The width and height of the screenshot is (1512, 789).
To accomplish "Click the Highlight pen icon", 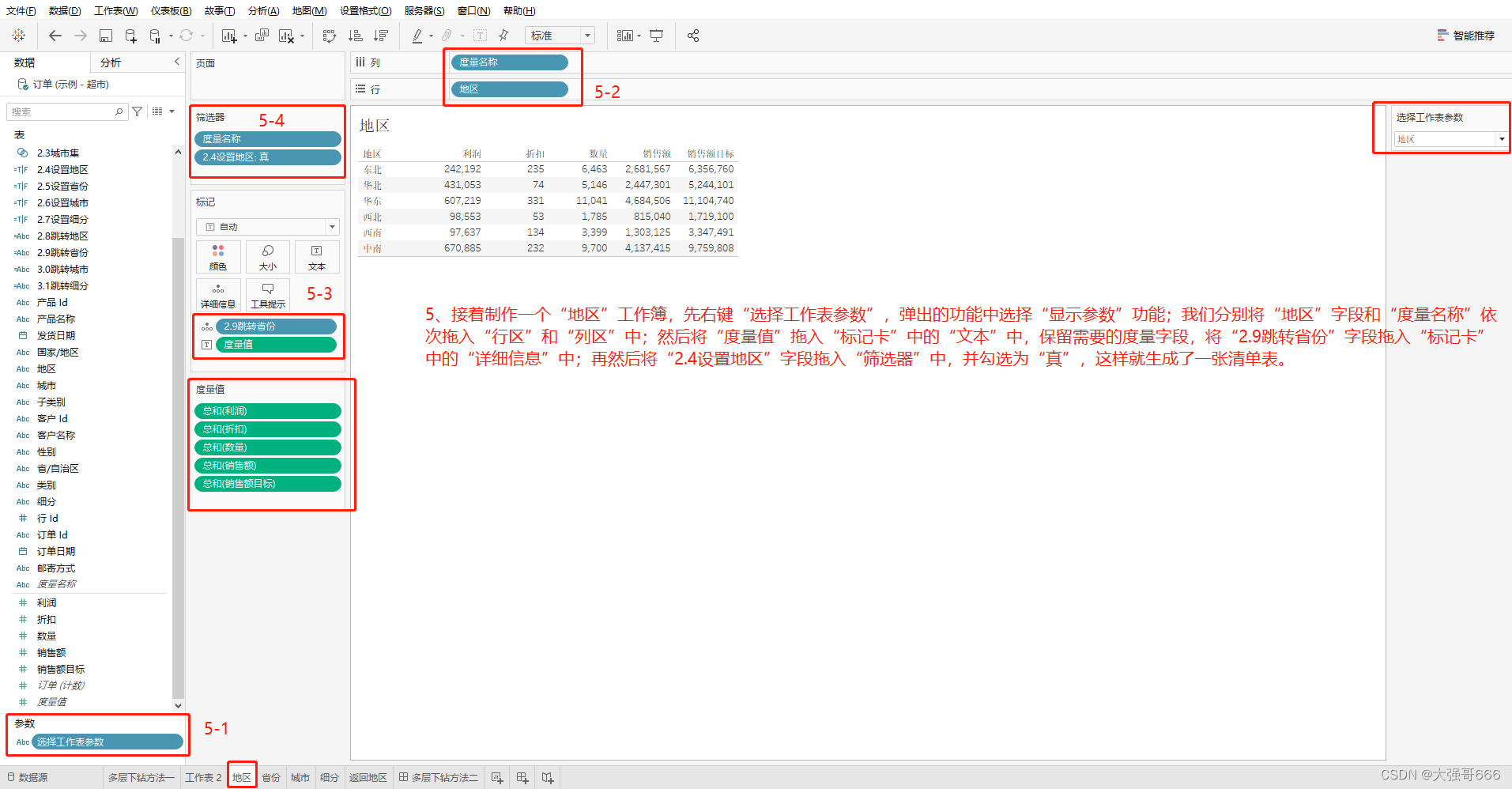I will pyautogui.click(x=417, y=36).
